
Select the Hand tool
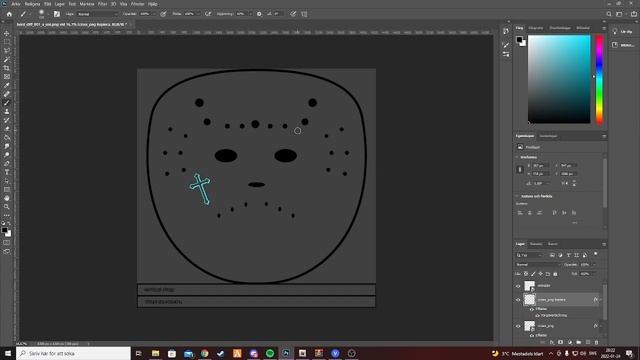pos(7,198)
